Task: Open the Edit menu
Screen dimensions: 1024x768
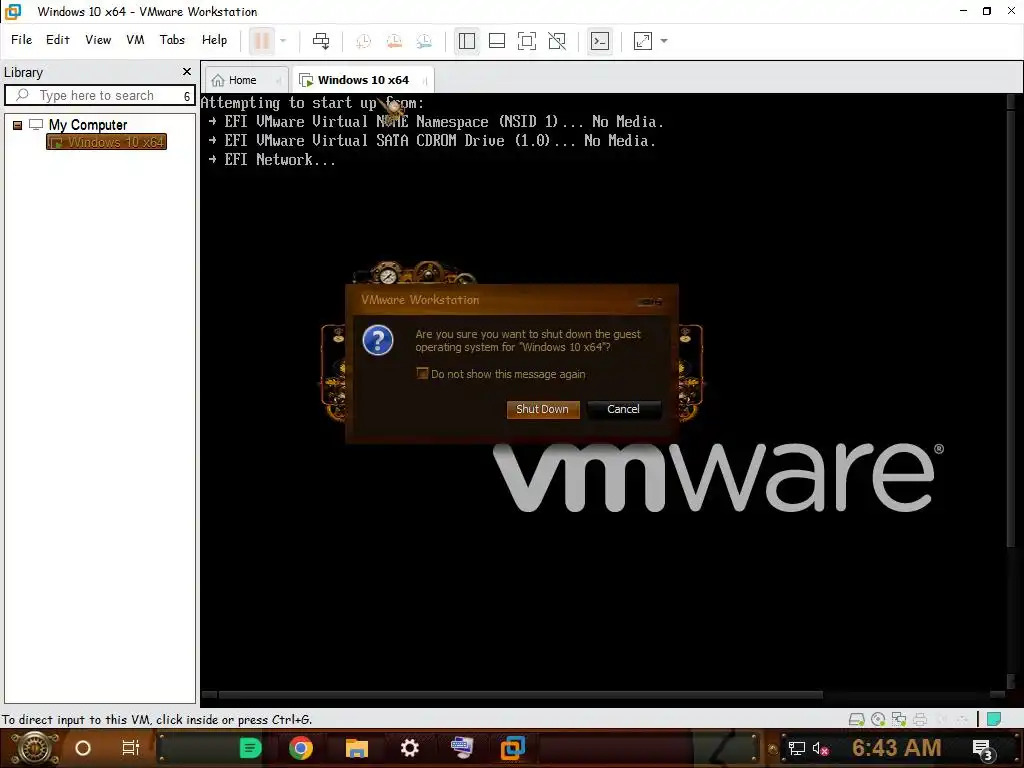Action: click(x=57, y=40)
